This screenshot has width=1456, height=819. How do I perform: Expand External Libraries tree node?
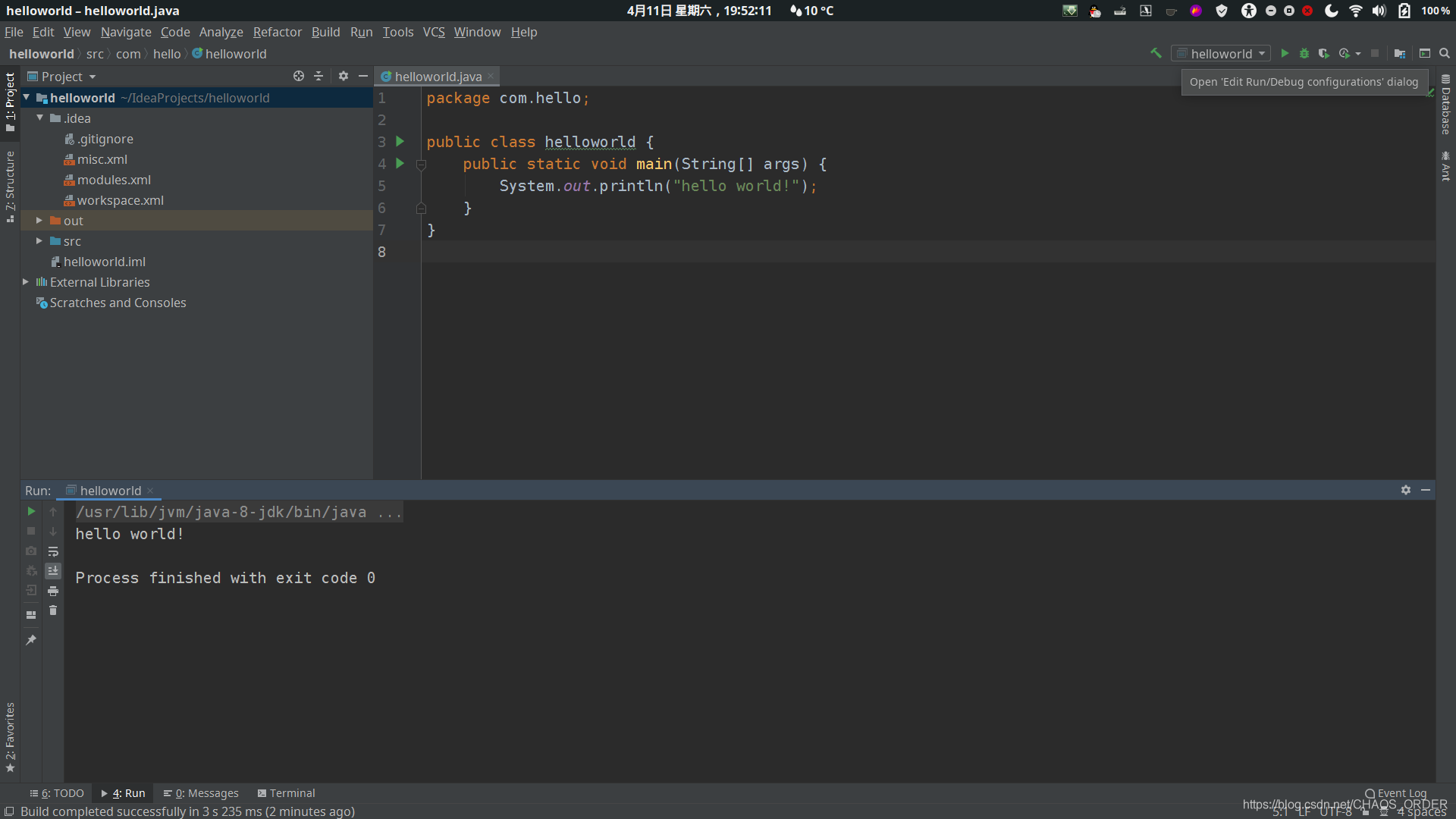coord(26,281)
